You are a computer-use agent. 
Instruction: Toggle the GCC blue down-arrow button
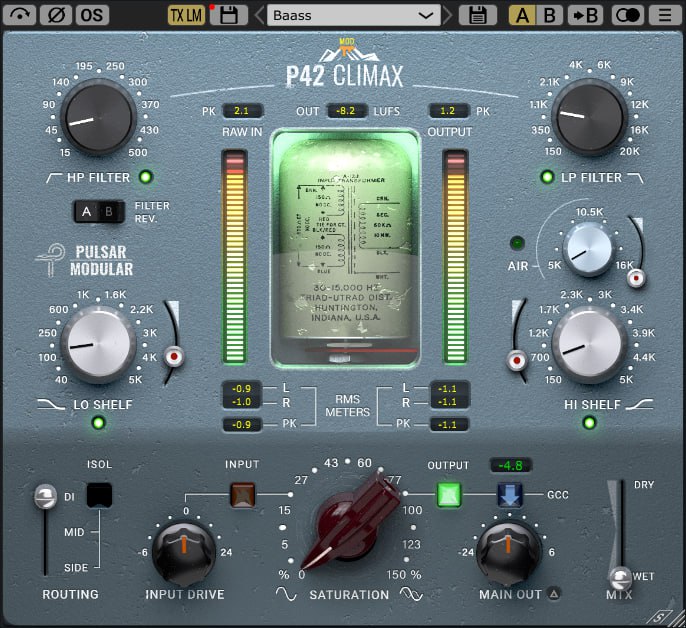(510, 495)
